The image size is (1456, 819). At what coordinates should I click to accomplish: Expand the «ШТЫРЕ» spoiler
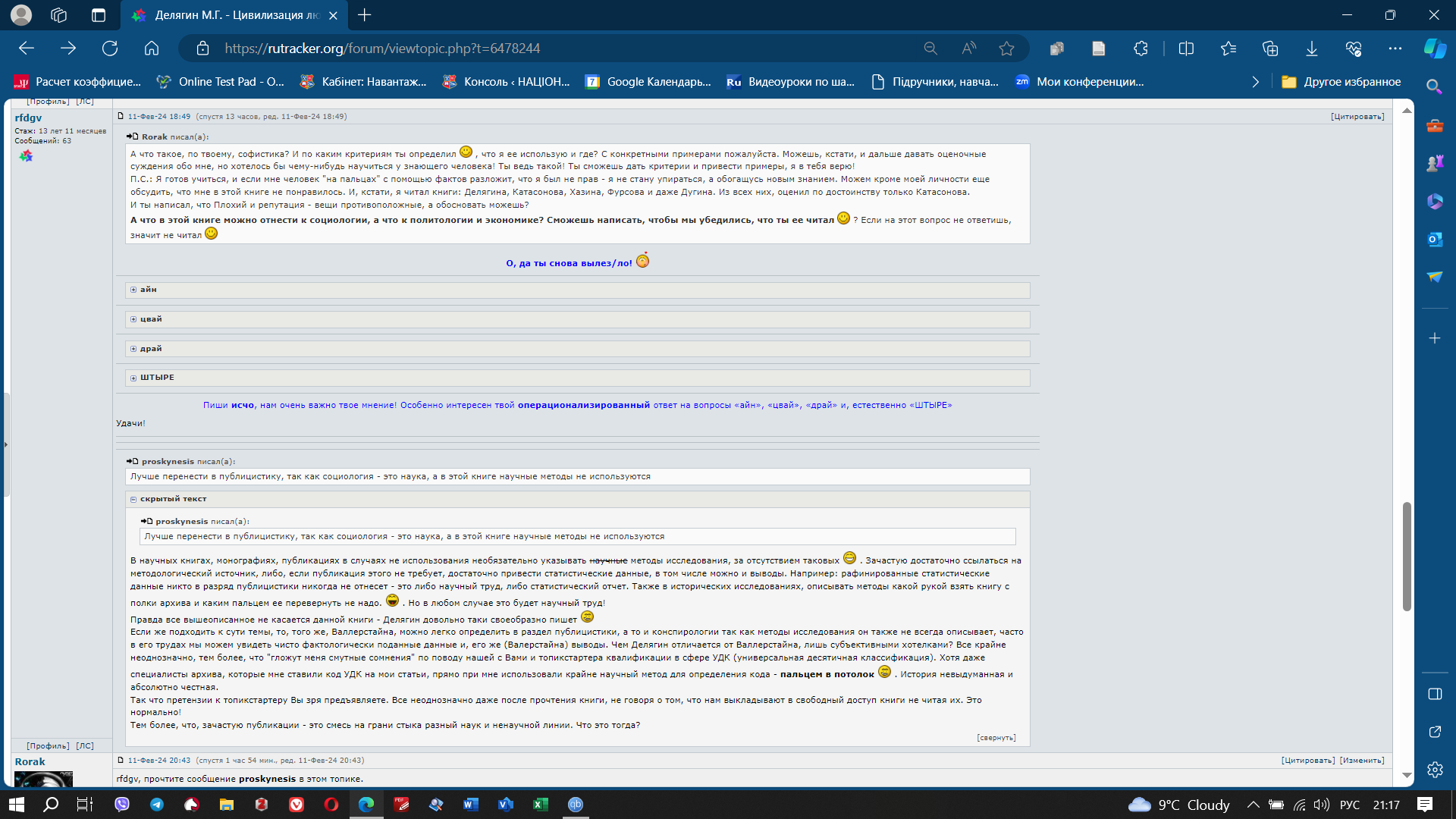pos(156,378)
